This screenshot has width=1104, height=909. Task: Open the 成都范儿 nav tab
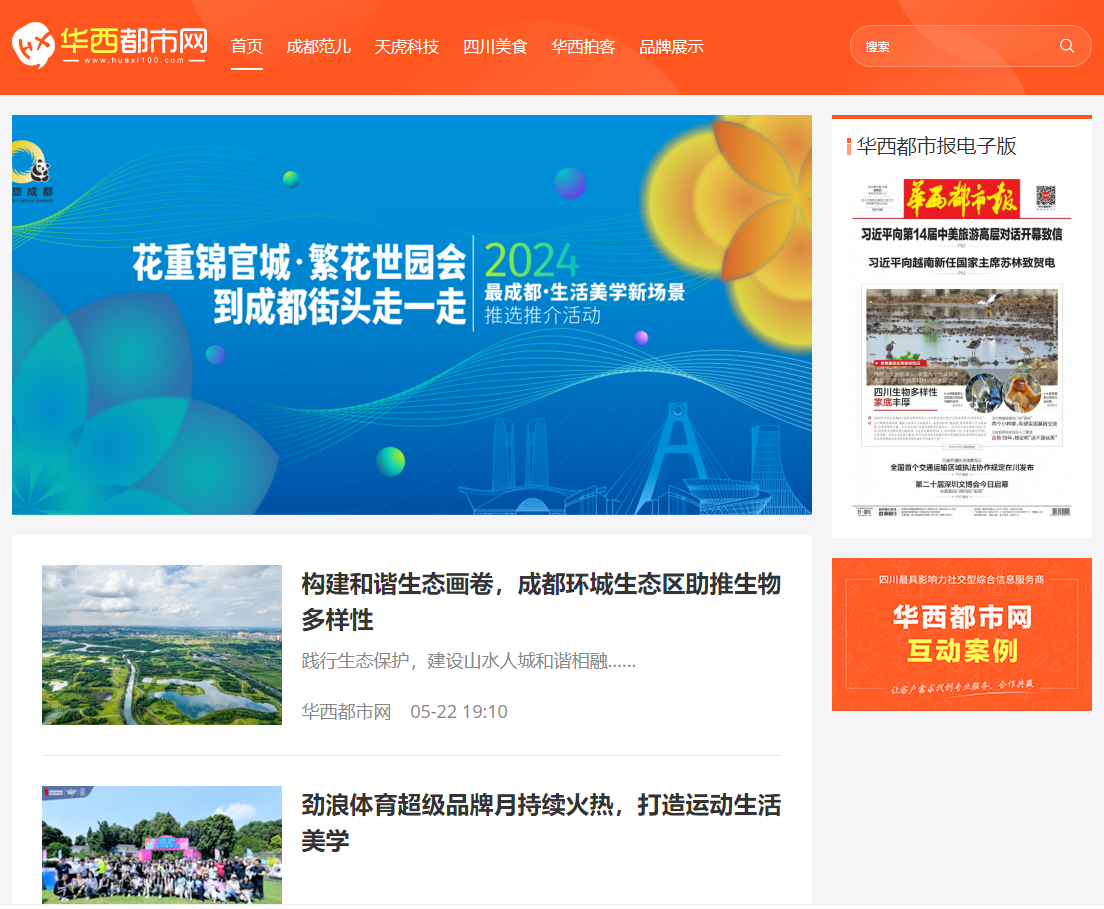click(318, 46)
